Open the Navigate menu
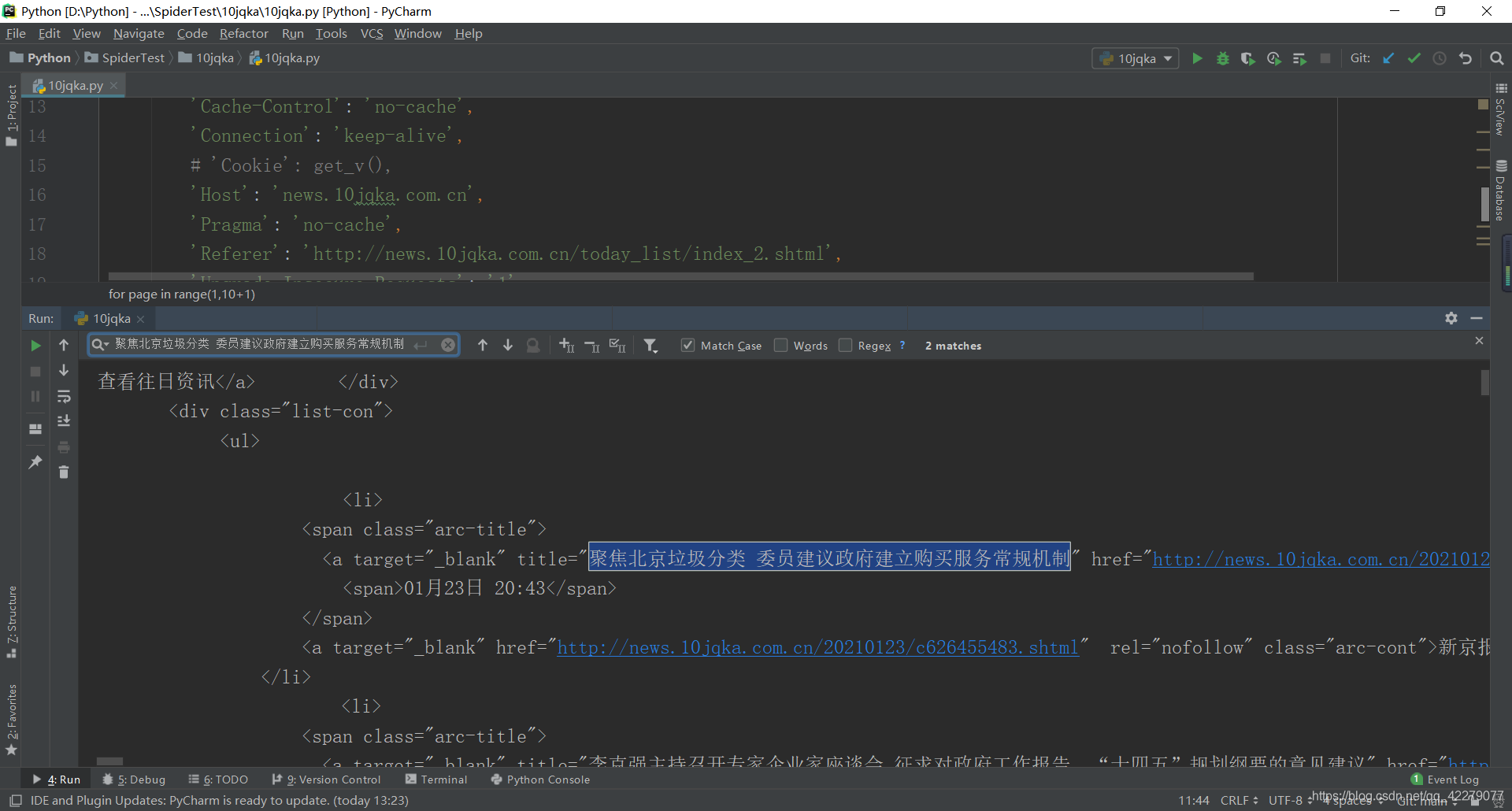Viewport: 1512px width, 811px height. tap(139, 33)
